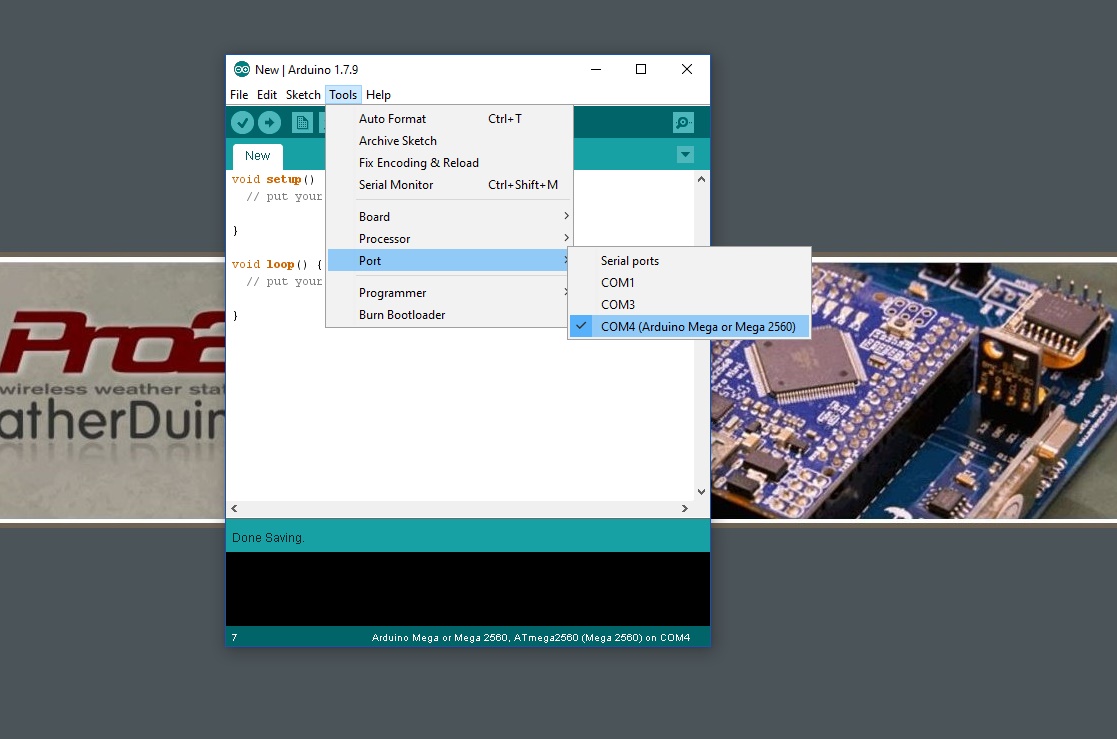Click the Arduino logo in title bar
Screen dimensions: 1117x739
(241, 69)
